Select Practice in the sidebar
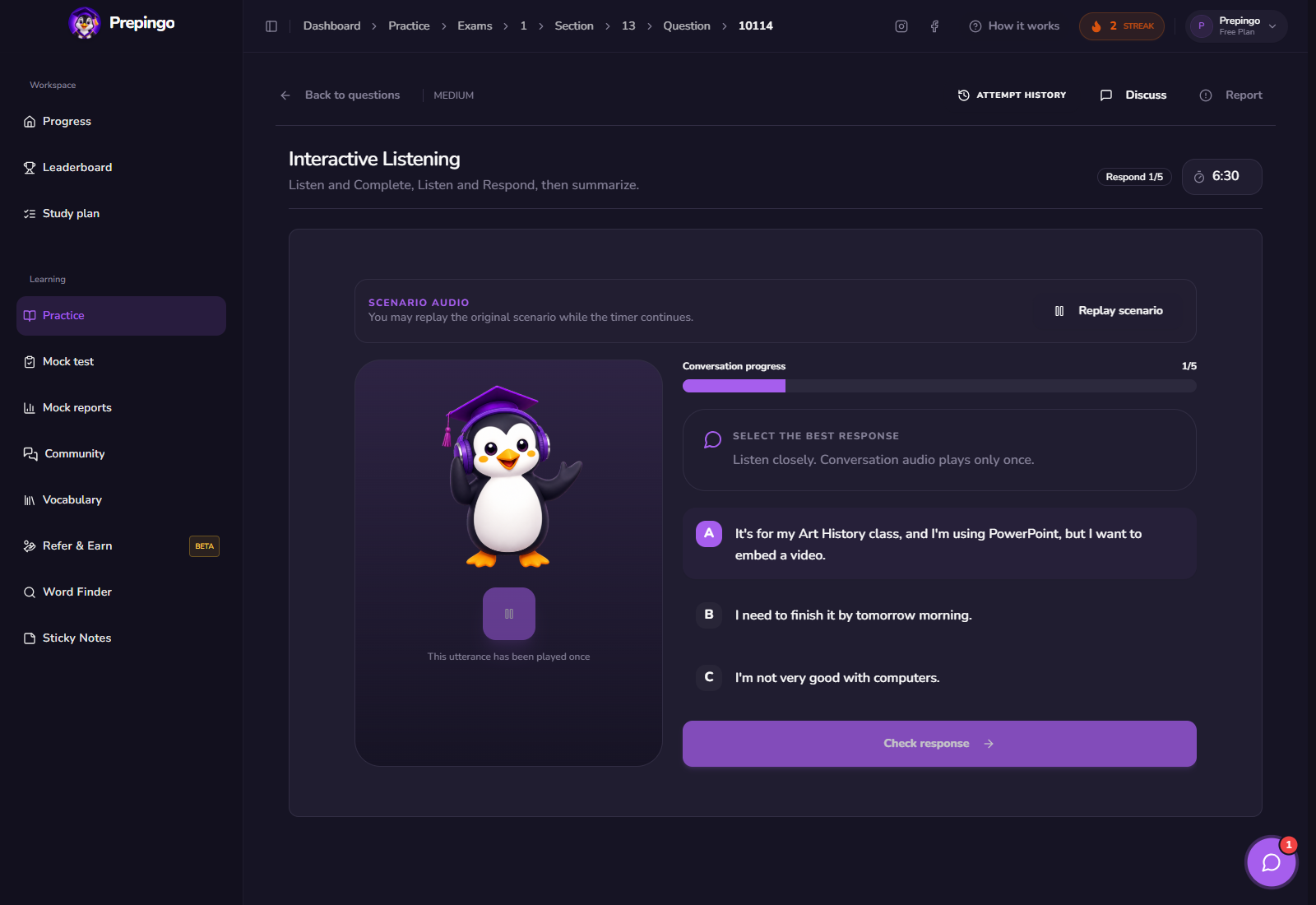Viewport: 1316px width, 905px height. [x=121, y=316]
